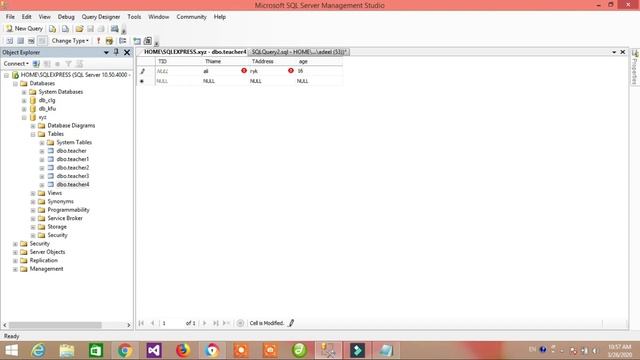Click the Execute SQL red exclamation icon
The width and height of the screenshot is (640, 360).
tap(98, 41)
